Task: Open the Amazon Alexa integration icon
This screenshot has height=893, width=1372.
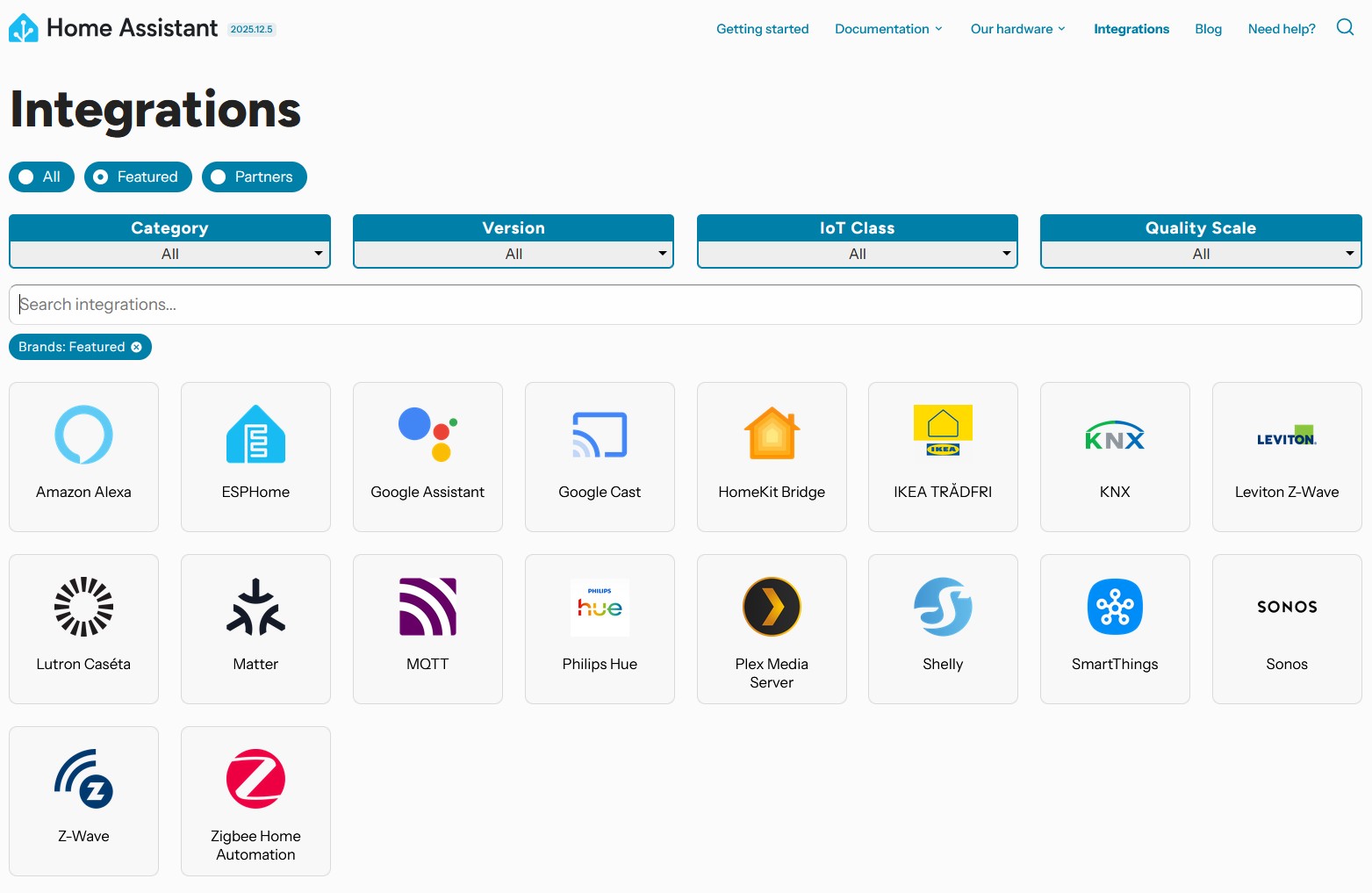Action: tap(83, 434)
